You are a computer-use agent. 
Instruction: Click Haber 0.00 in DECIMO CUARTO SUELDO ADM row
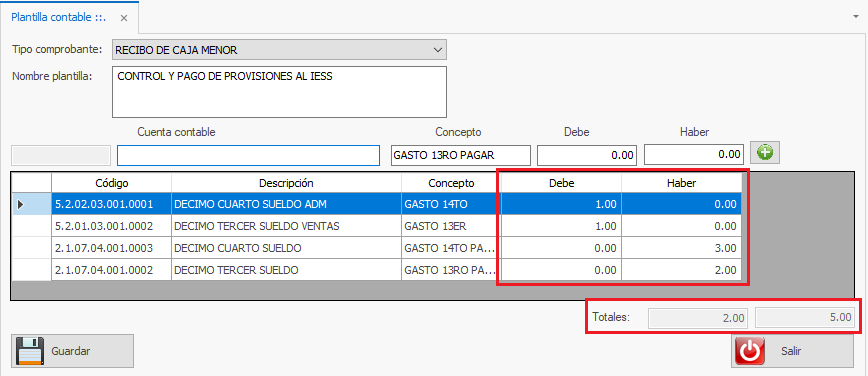tap(681, 204)
